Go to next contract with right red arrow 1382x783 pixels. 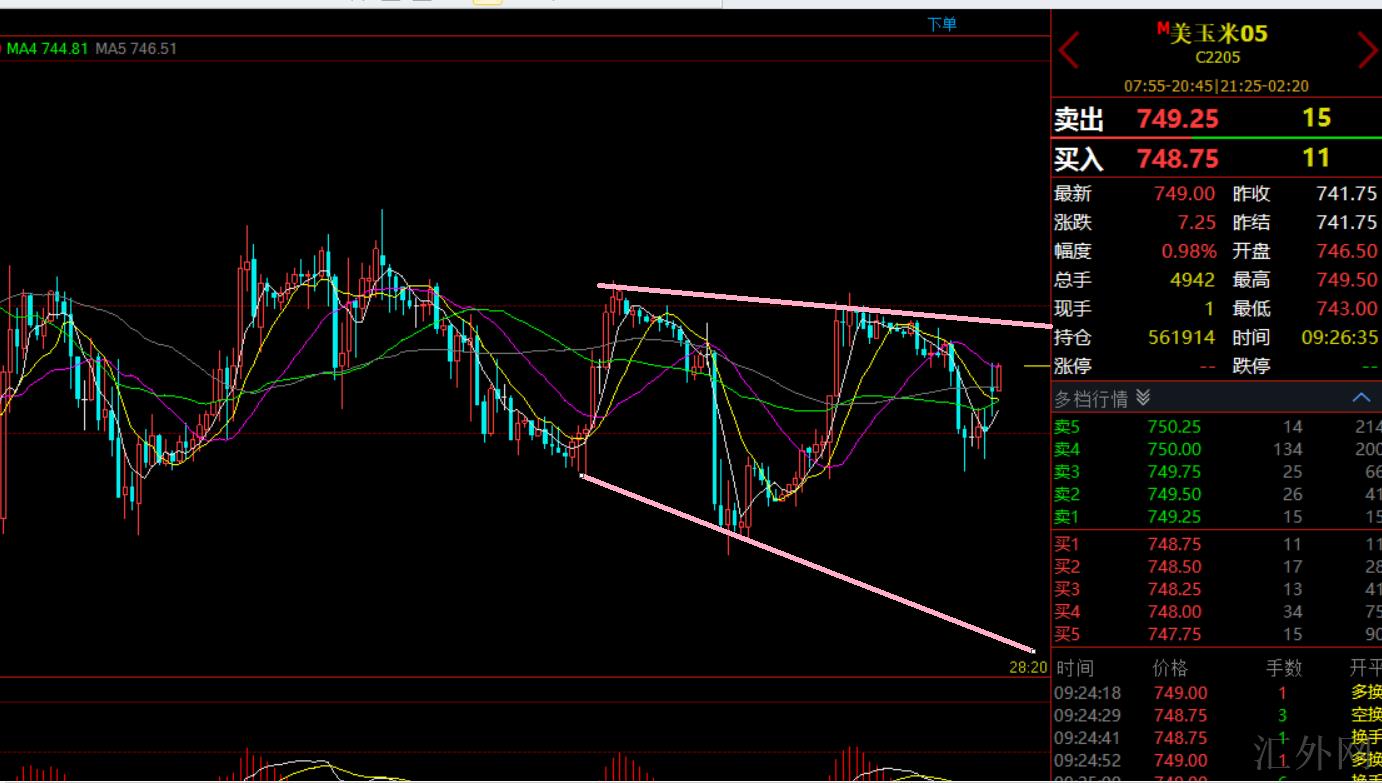pyautogui.click(x=1367, y=50)
